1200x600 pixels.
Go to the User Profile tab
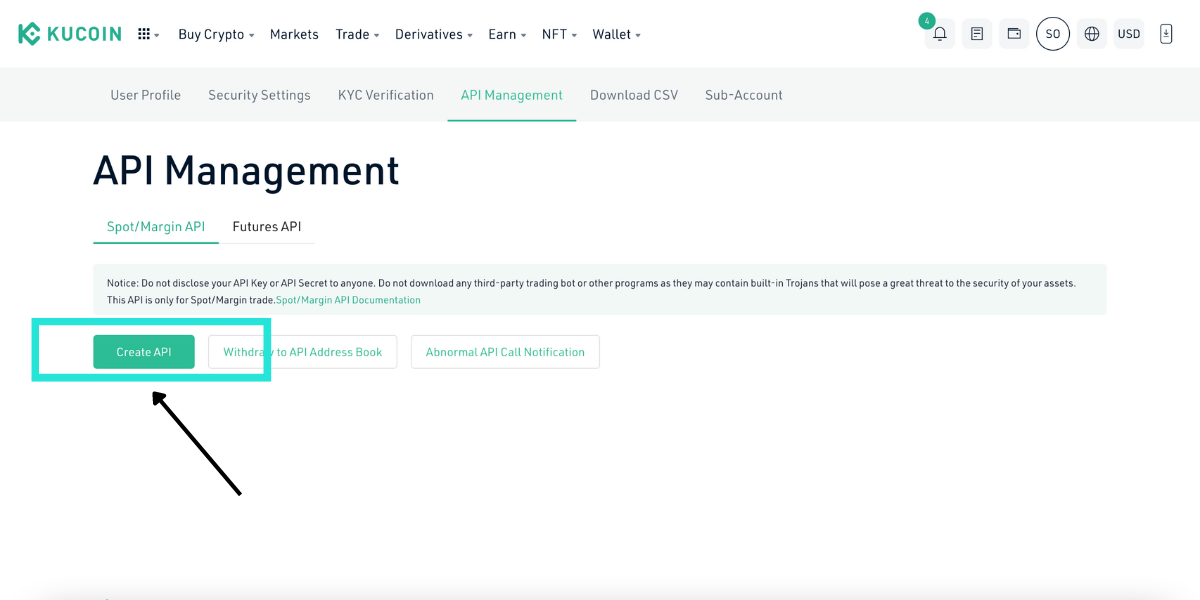point(146,95)
